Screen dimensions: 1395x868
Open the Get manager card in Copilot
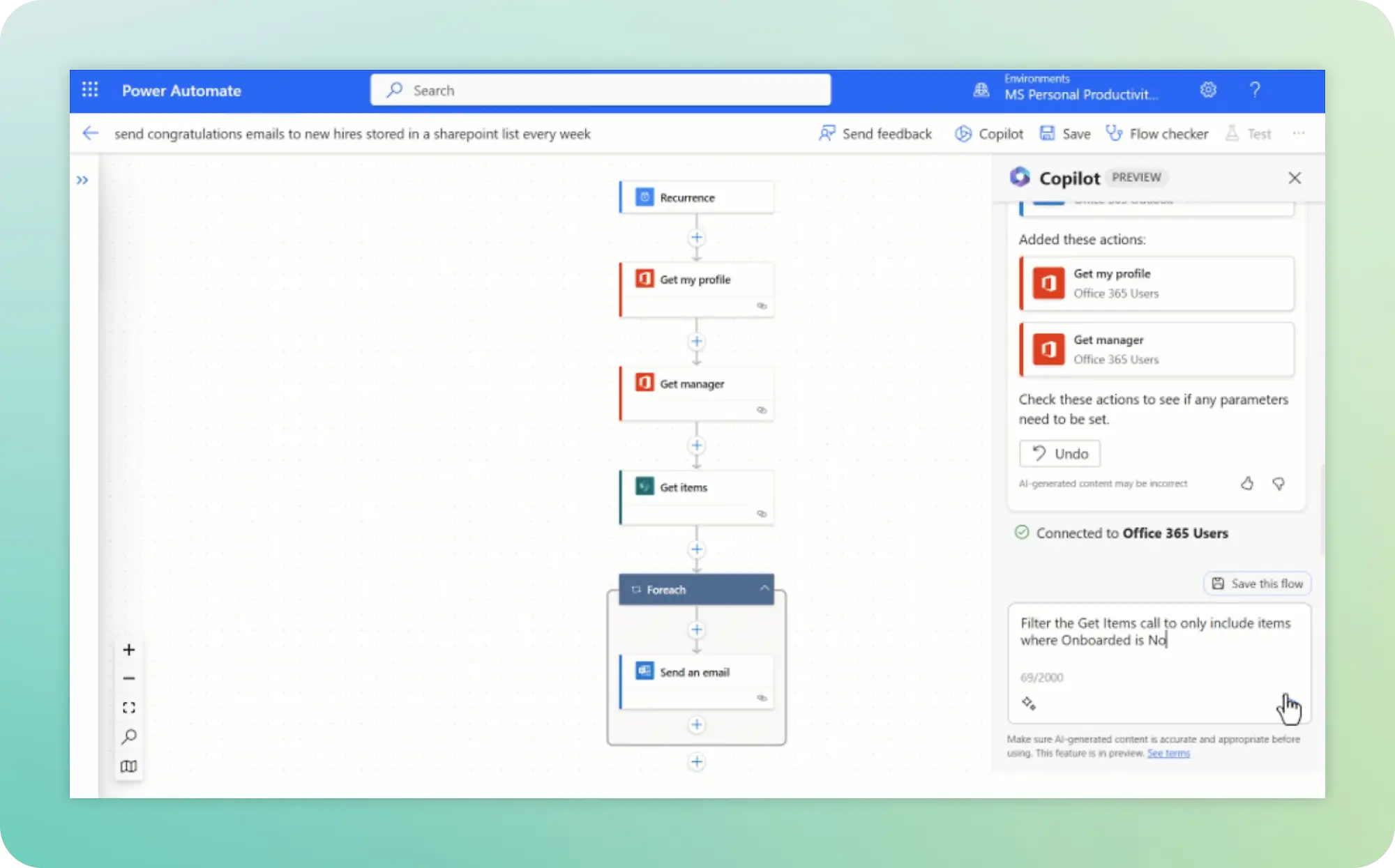pyautogui.click(x=1157, y=349)
